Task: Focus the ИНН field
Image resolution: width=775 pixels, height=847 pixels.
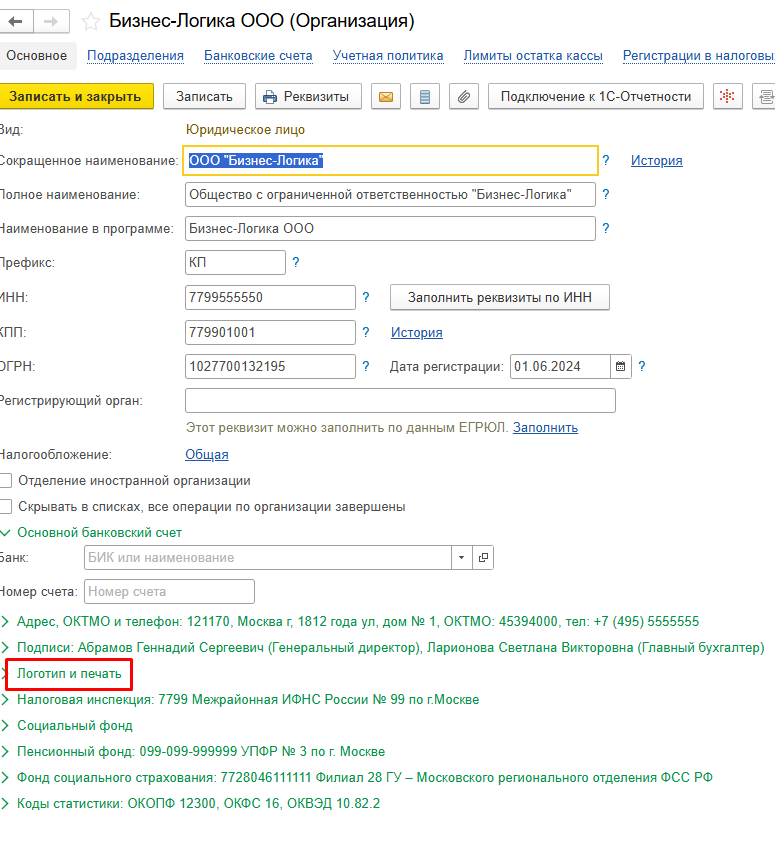Action: (x=270, y=297)
